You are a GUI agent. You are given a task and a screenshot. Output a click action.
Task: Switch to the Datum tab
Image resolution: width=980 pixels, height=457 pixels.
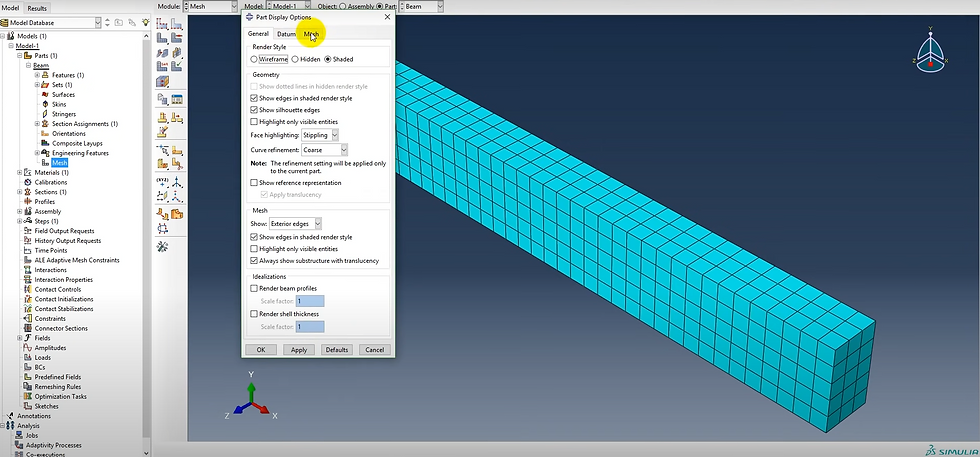click(x=286, y=34)
